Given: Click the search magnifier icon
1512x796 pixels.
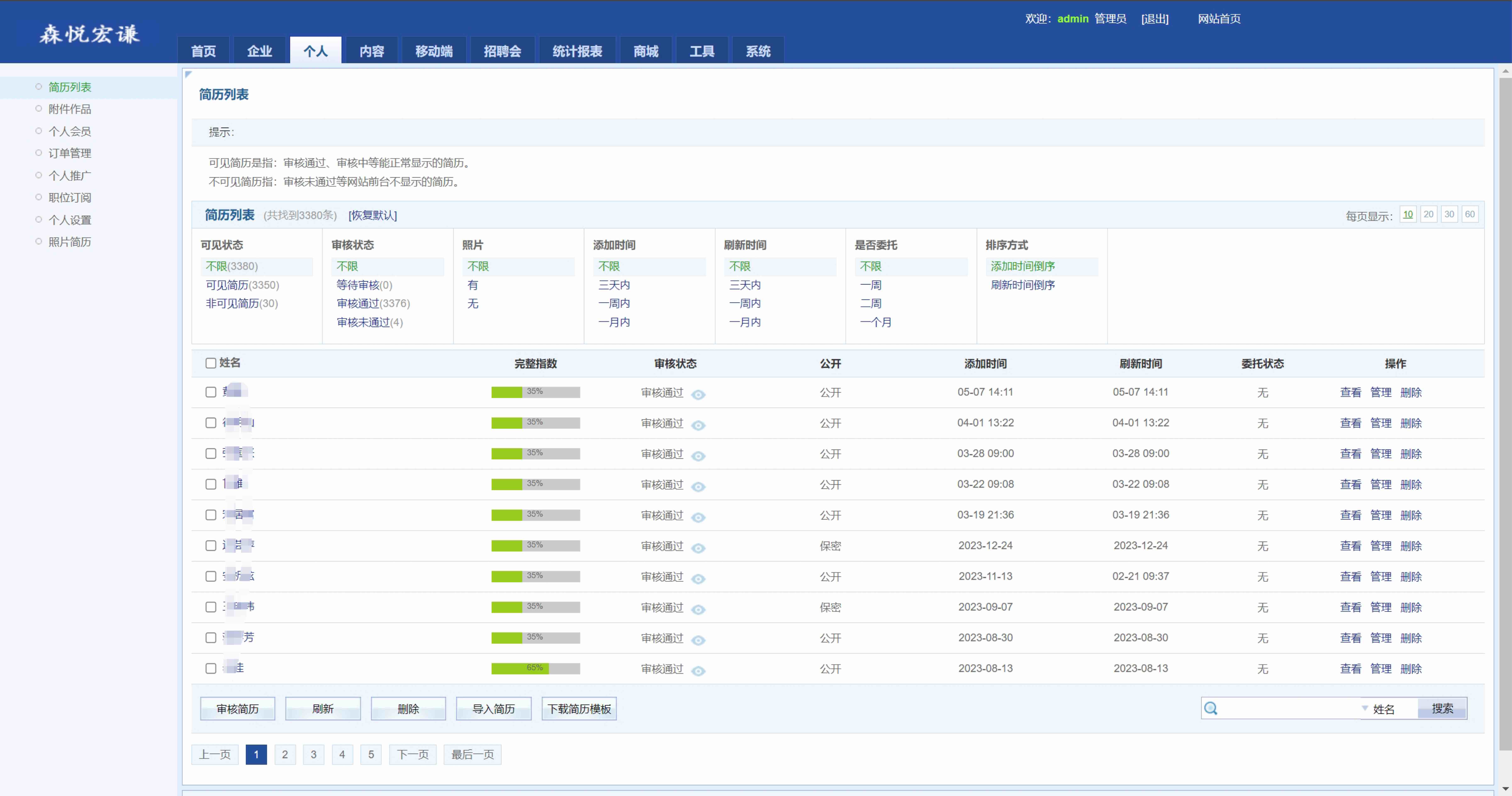Looking at the screenshot, I should click(x=1210, y=709).
